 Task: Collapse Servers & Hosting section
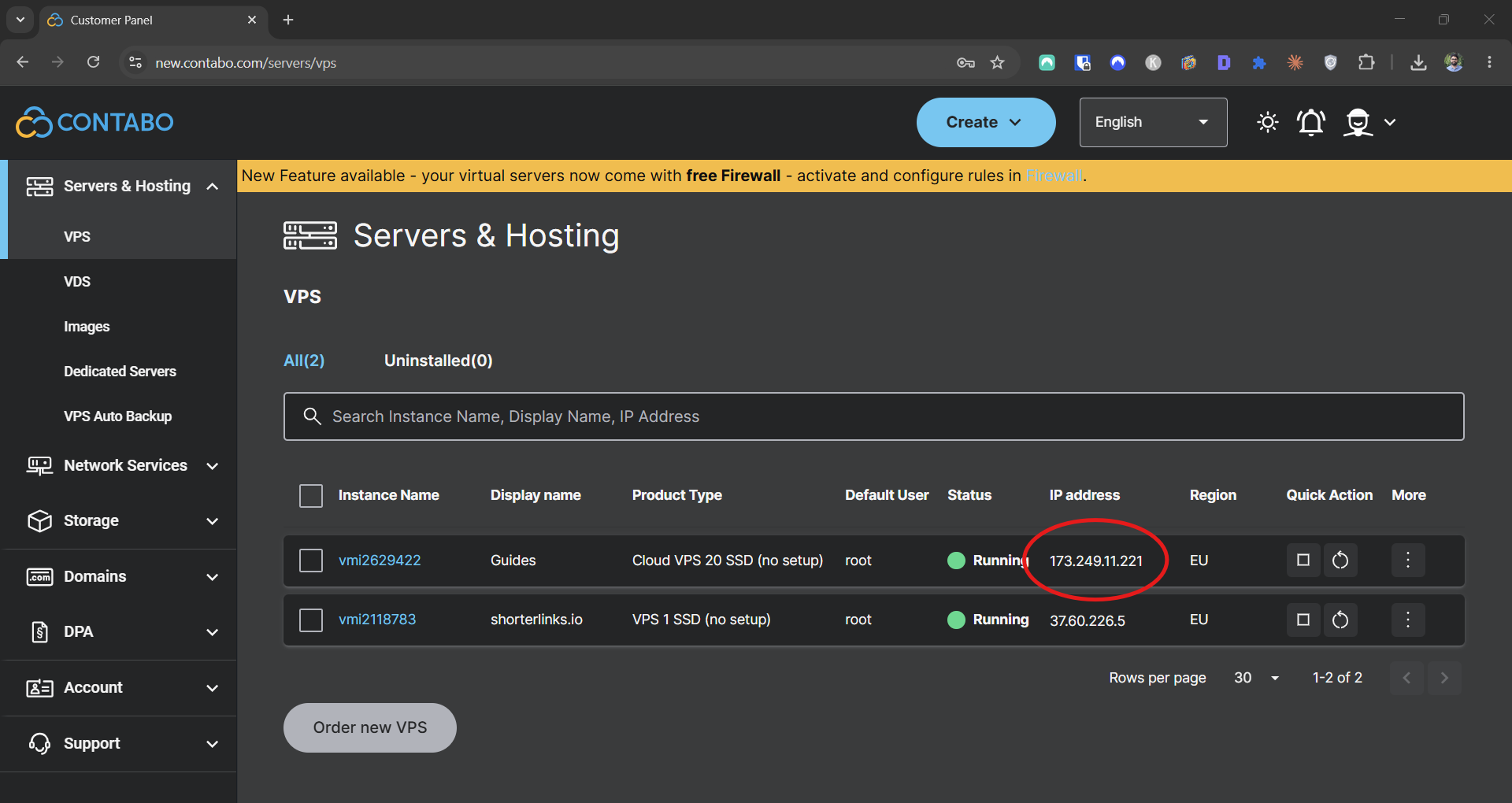click(x=212, y=187)
